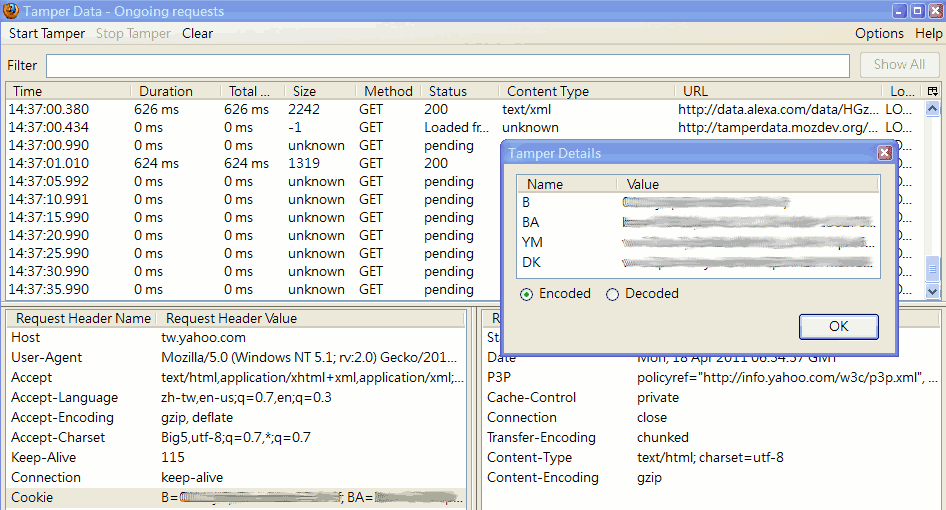This screenshot has width=946, height=510.
Task: Click request list scrollbar thumb
Action: tap(933, 268)
